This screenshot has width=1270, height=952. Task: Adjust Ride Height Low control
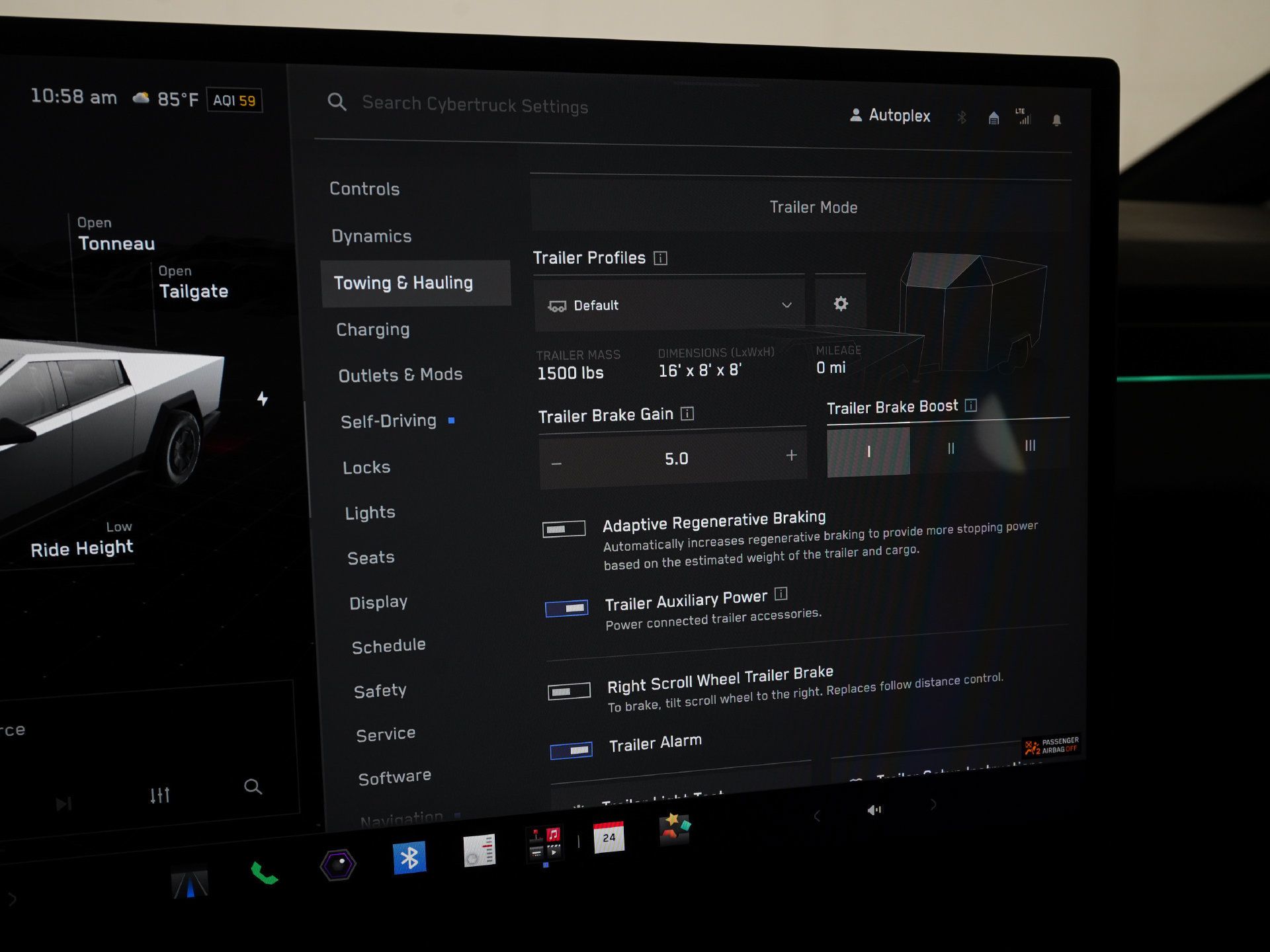click(82, 540)
